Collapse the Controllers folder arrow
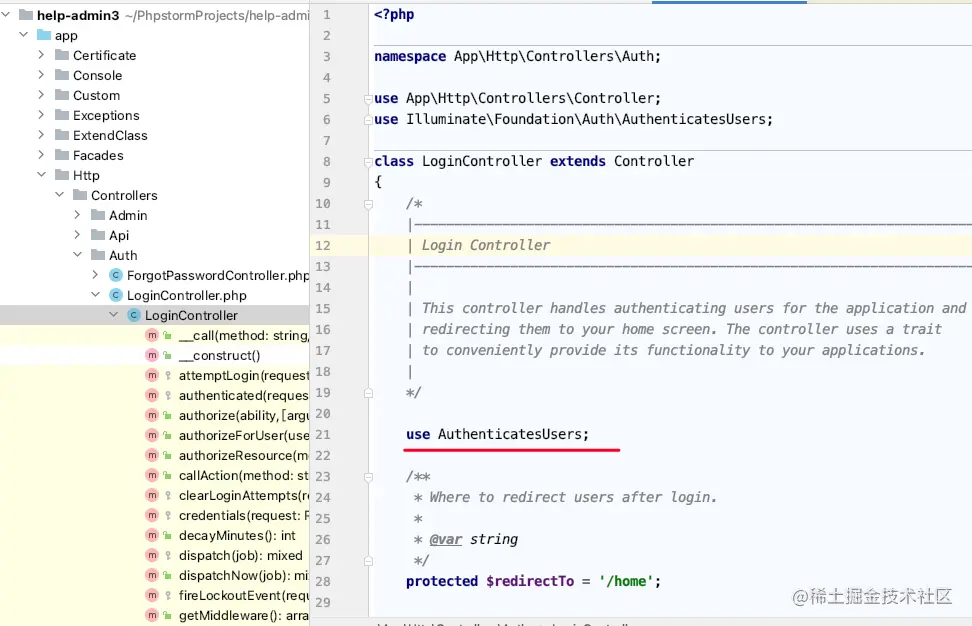Screen dimensions: 972x626 tap(60, 195)
